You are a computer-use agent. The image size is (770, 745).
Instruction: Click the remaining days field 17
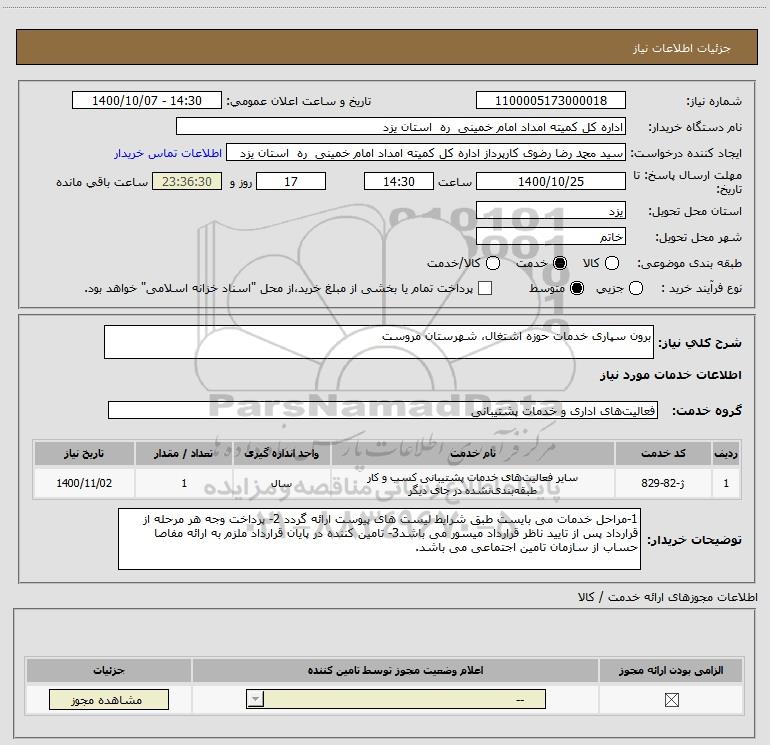pos(291,181)
